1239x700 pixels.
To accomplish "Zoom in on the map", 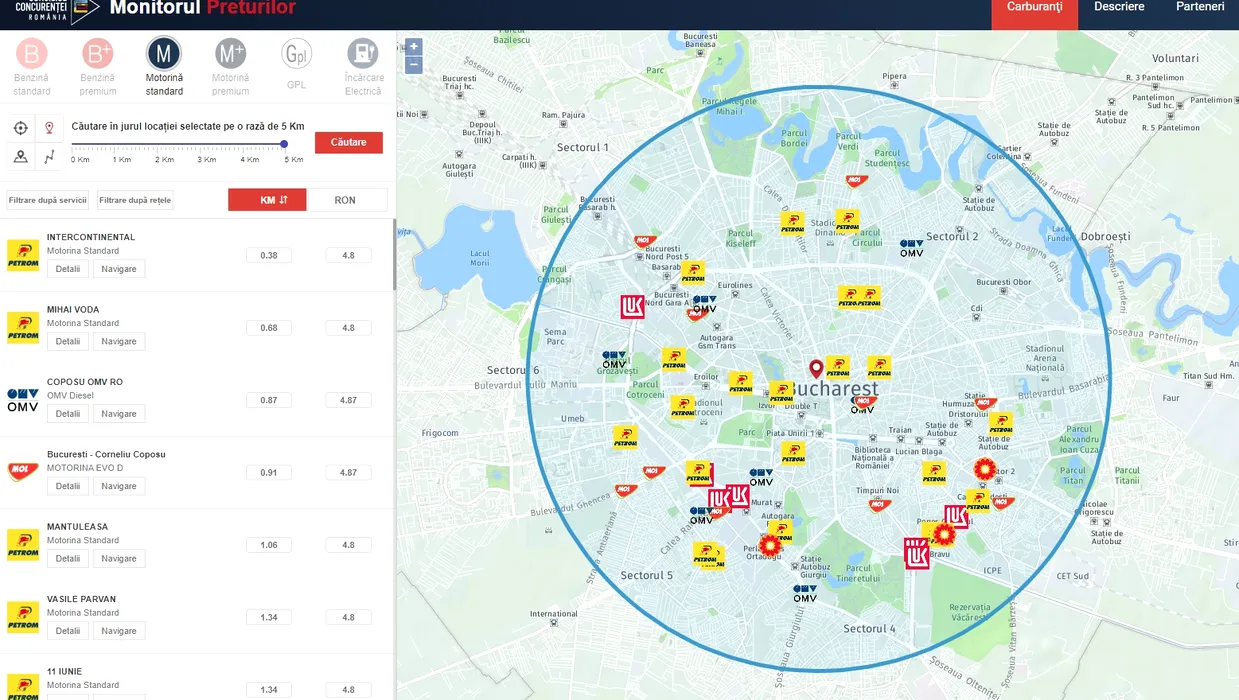I will 414,47.
